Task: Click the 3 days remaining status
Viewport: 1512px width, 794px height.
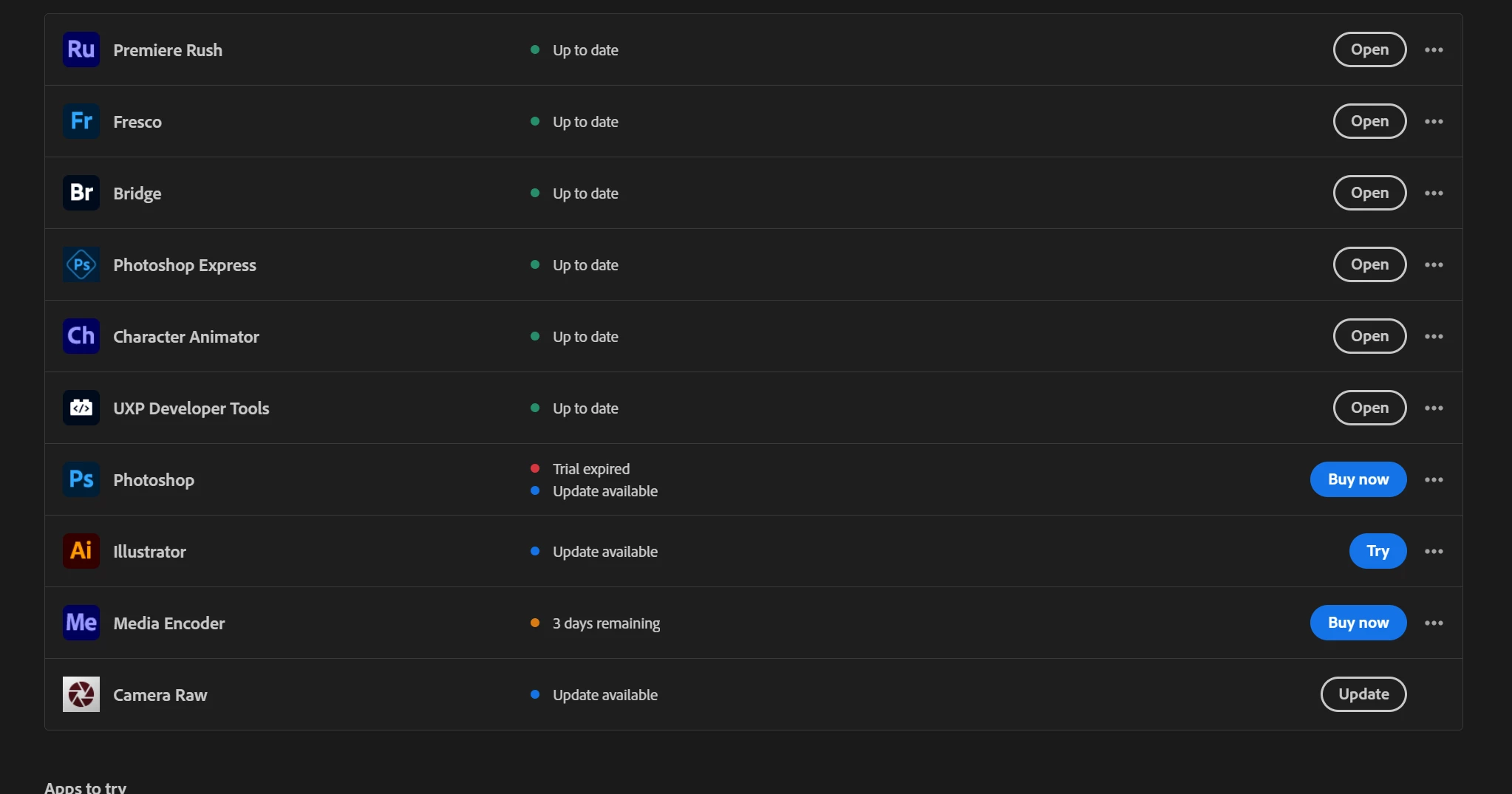Action: click(x=607, y=623)
